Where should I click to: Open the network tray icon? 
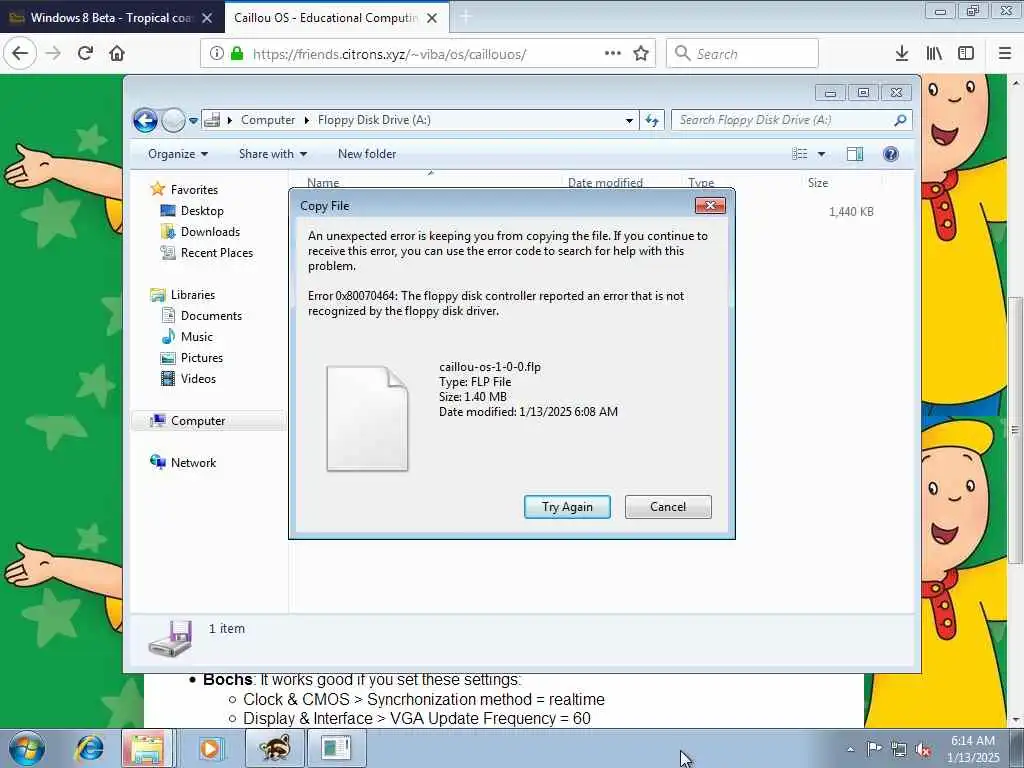coord(899,750)
